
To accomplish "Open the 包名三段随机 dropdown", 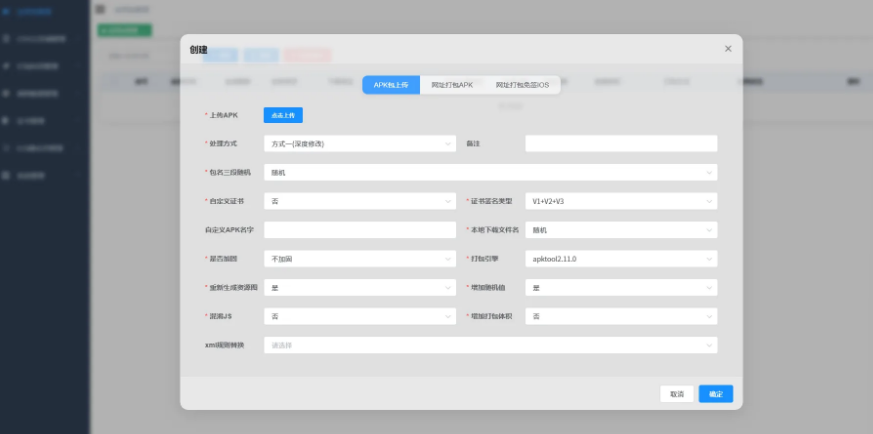I will click(490, 173).
